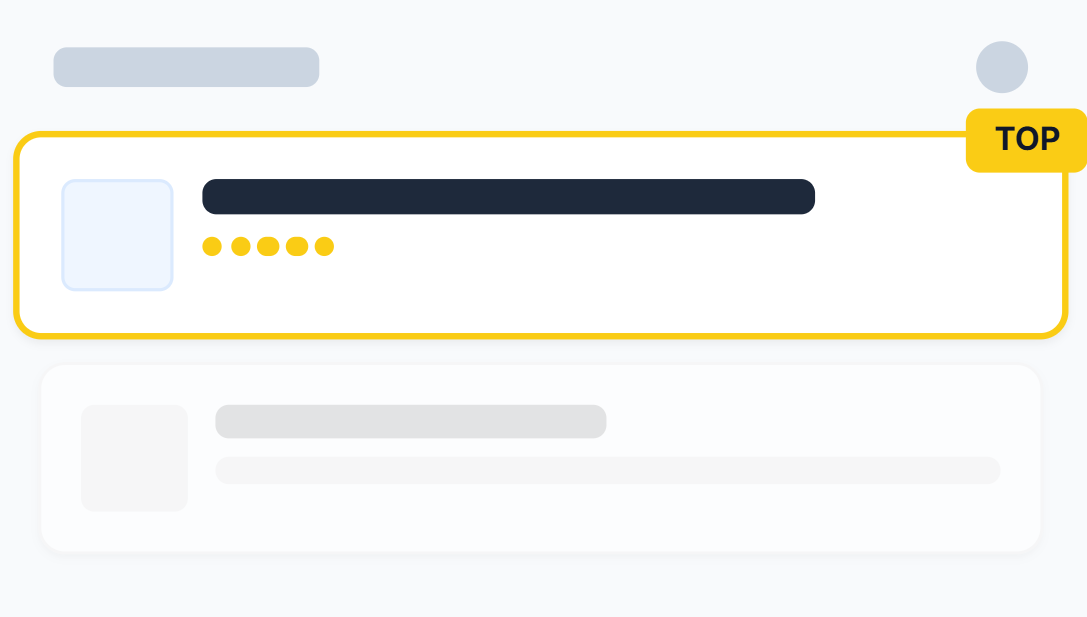Click the gray header title placeholder bar

click(x=186, y=67)
